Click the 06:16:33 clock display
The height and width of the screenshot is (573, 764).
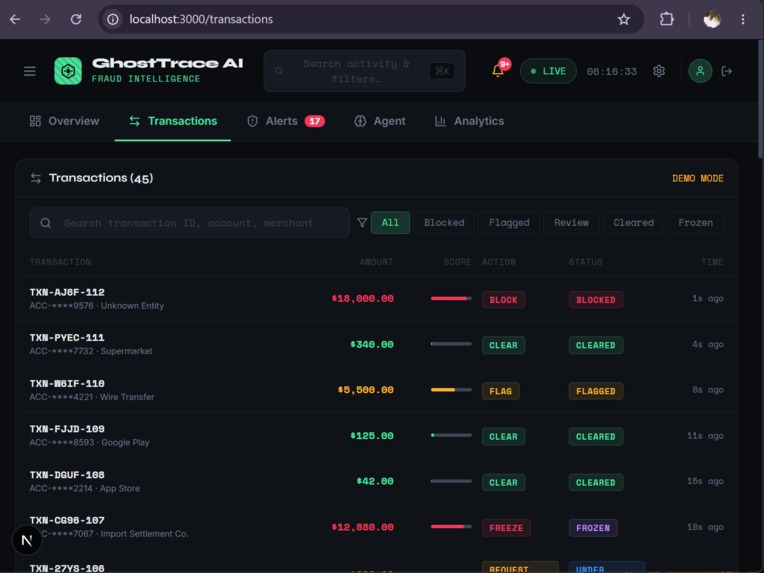click(611, 71)
